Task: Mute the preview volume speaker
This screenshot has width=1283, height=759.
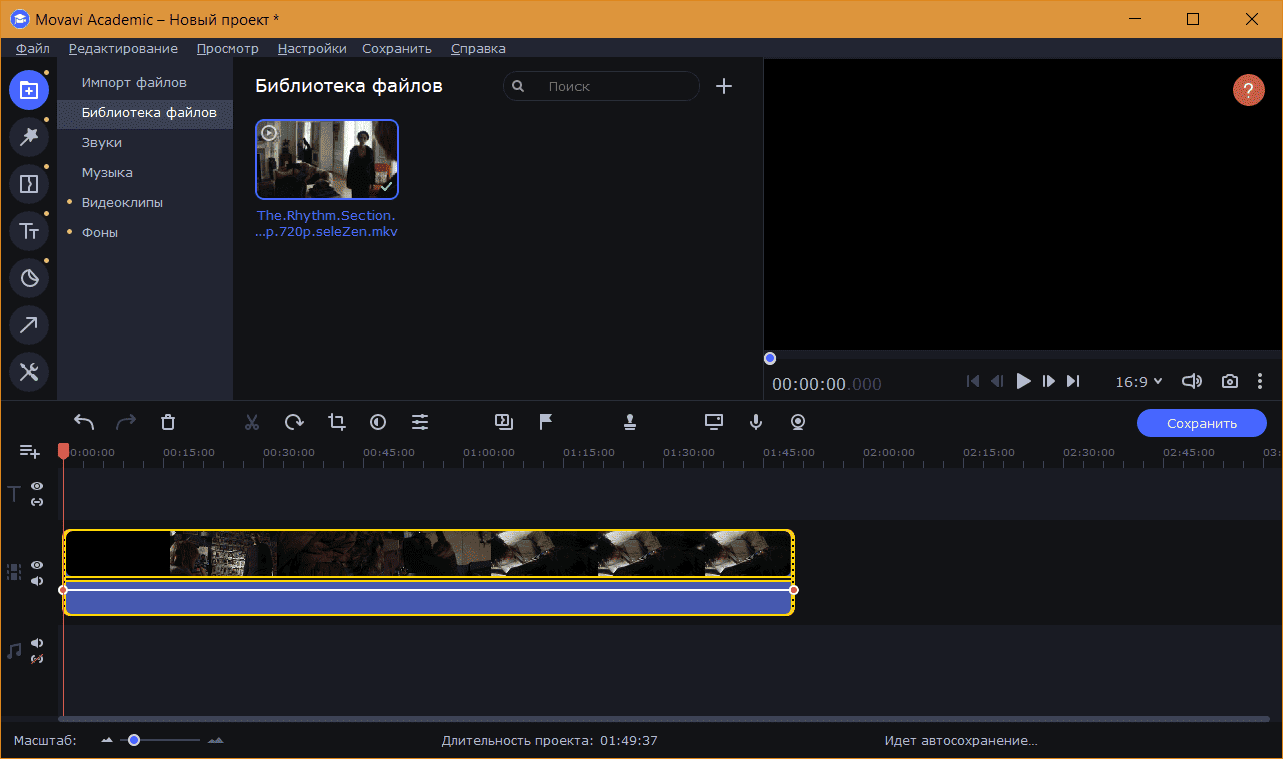Action: [x=1191, y=381]
